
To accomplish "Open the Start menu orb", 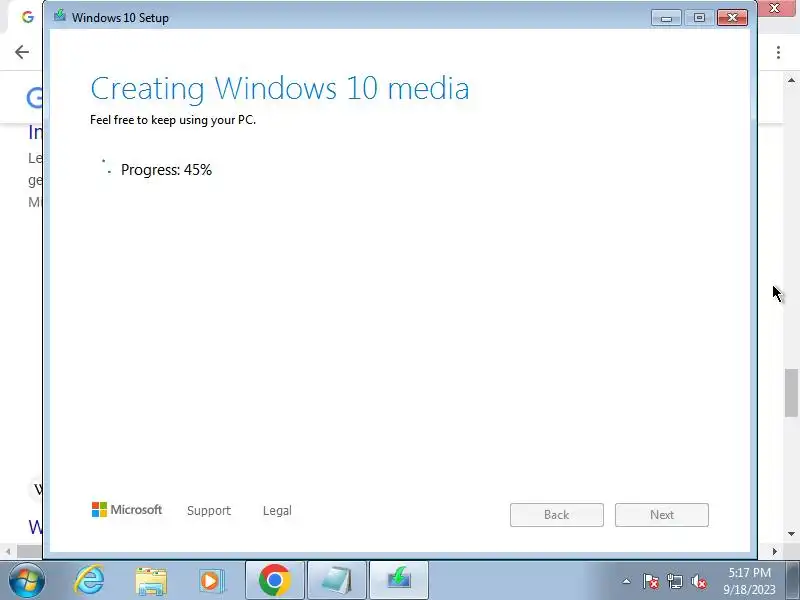I will [26, 581].
